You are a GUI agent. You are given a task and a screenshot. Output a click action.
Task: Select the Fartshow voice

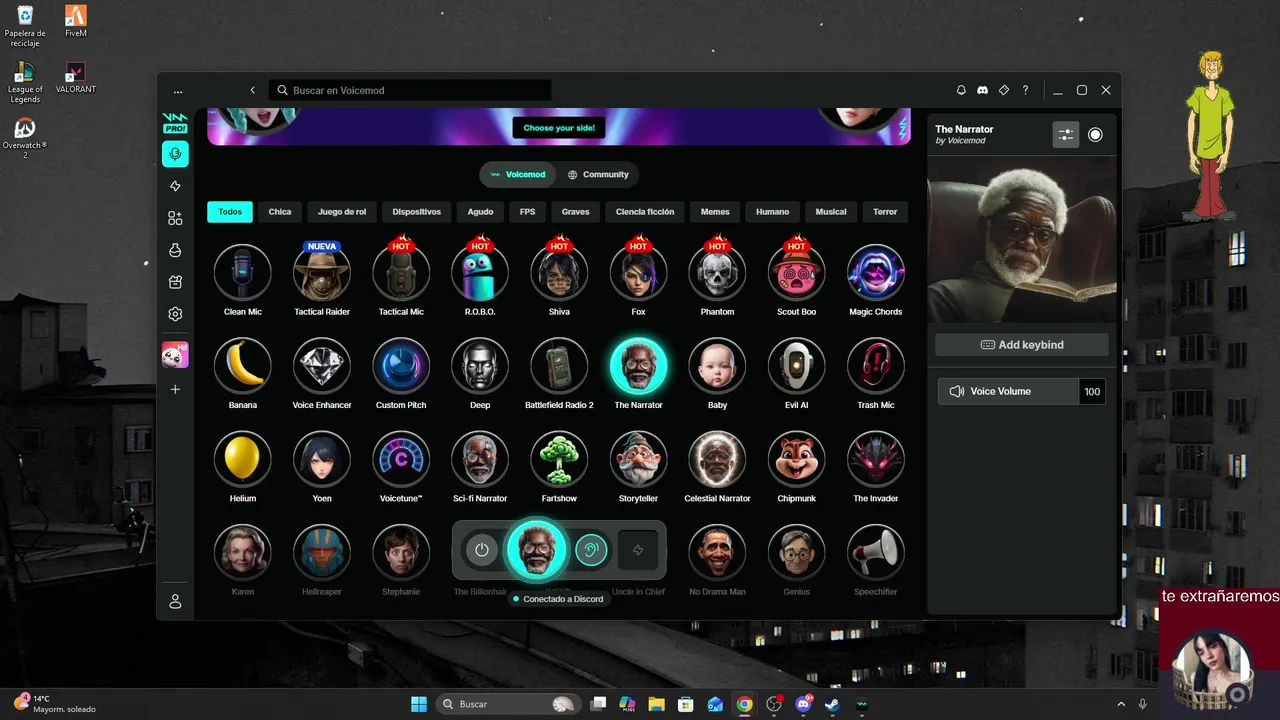[x=559, y=458]
